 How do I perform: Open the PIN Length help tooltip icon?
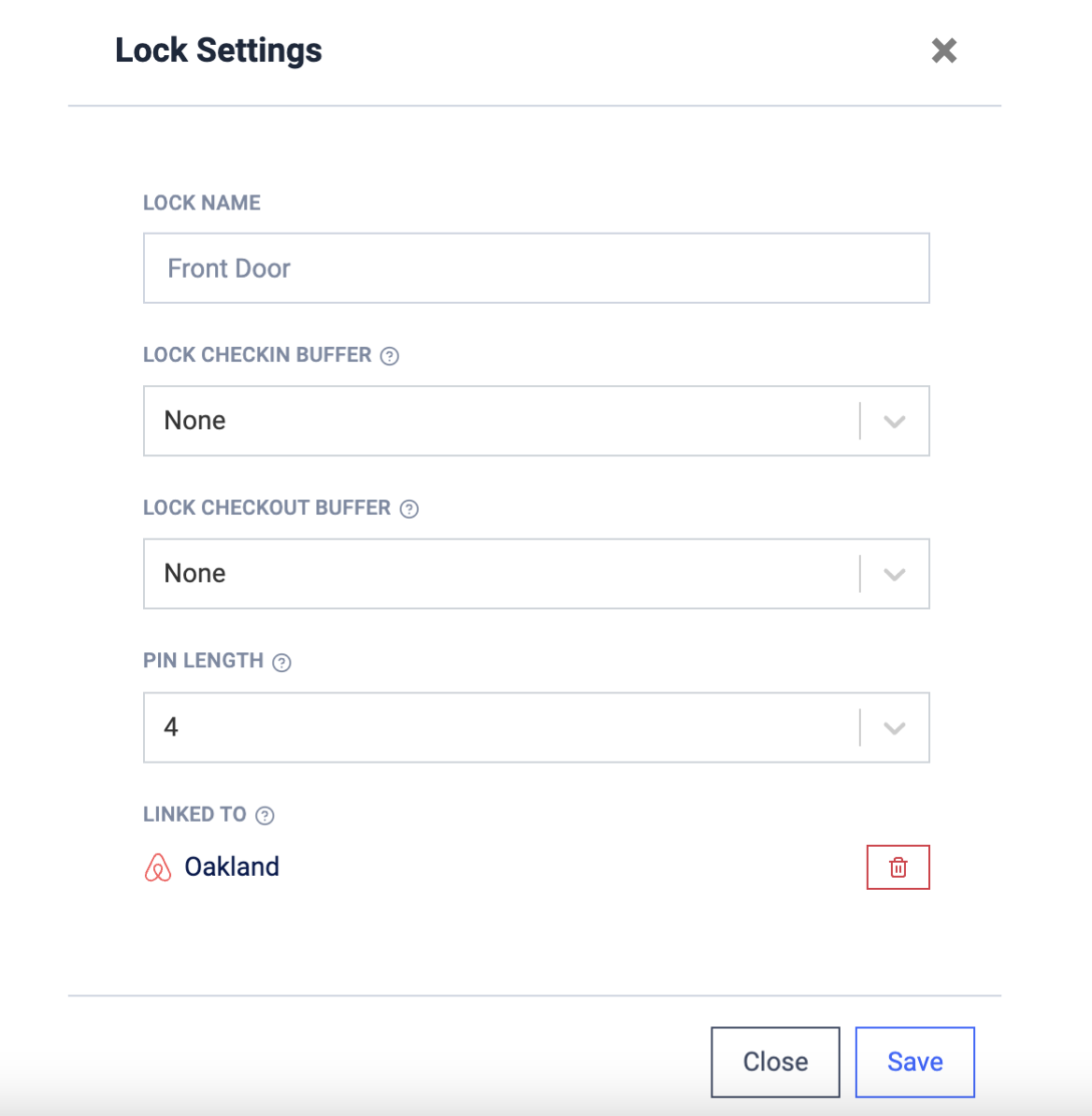282,663
